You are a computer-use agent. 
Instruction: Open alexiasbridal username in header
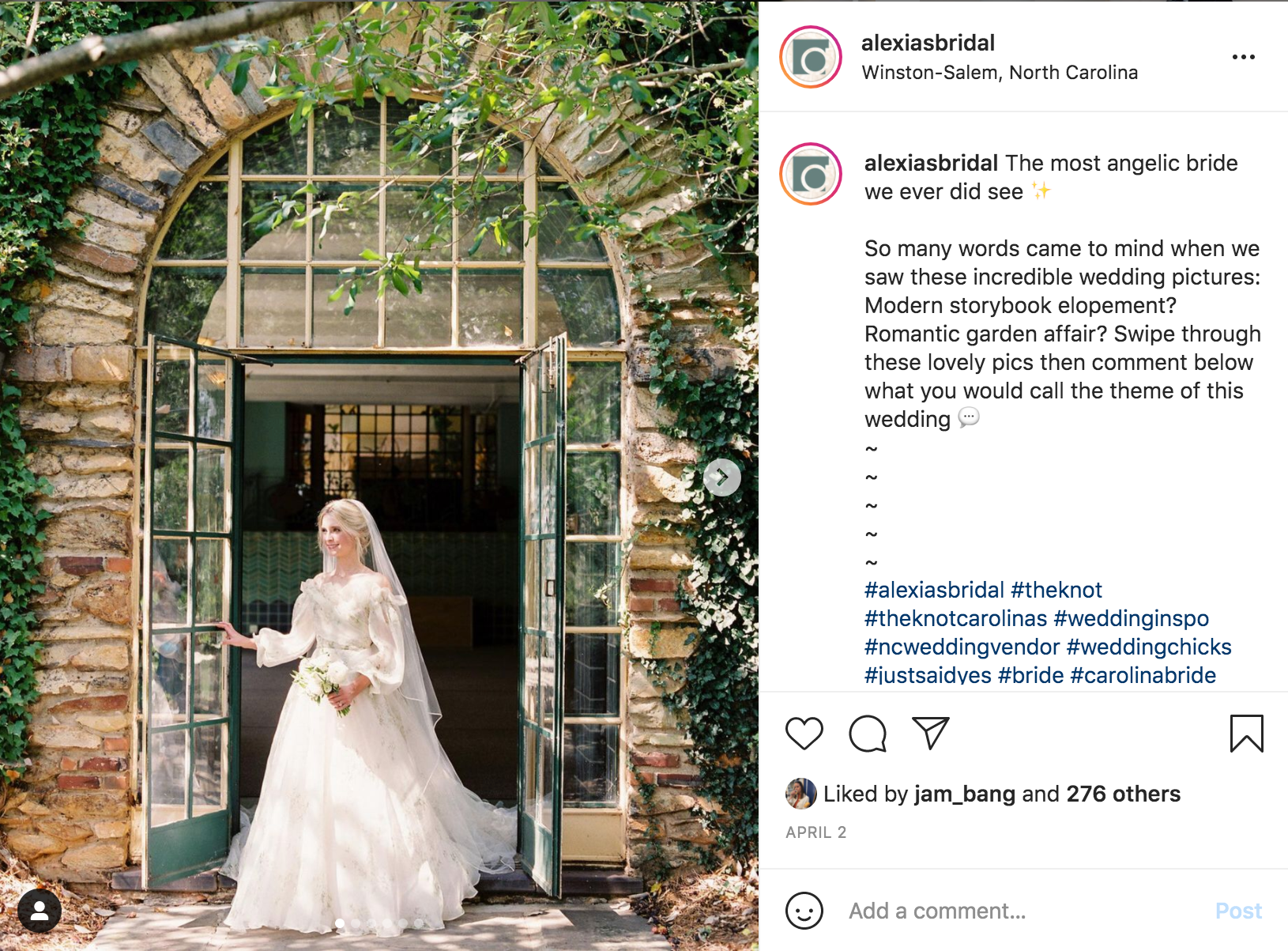click(928, 43)
